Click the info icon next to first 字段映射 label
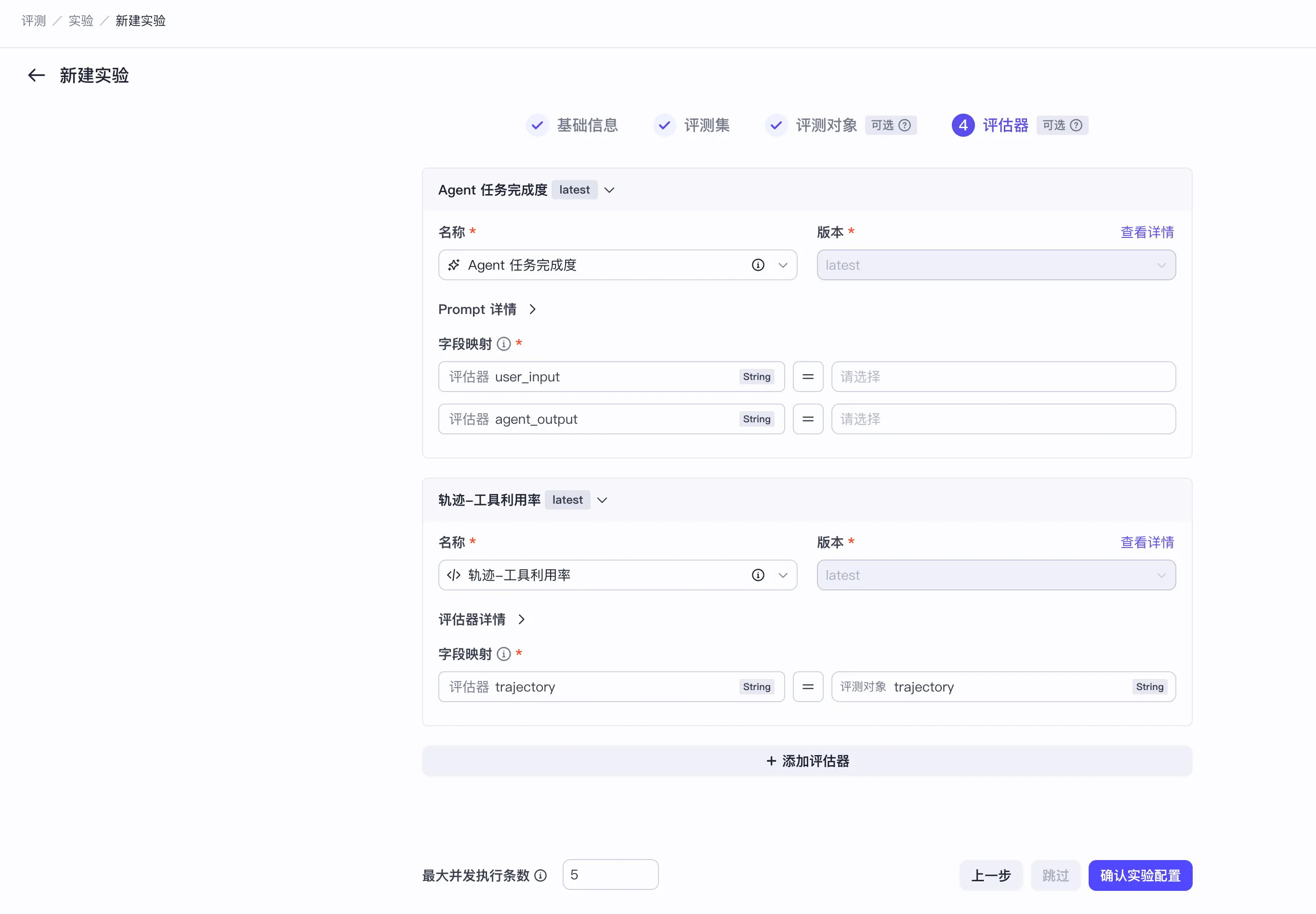 pyautogui.click(x=503, y=344)
